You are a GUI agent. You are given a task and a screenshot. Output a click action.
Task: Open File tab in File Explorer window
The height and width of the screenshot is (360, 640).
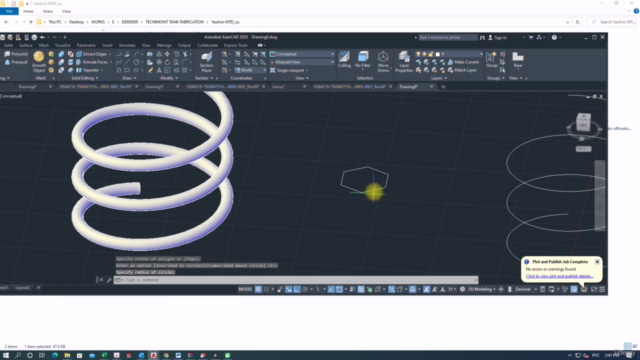point(9,11)
